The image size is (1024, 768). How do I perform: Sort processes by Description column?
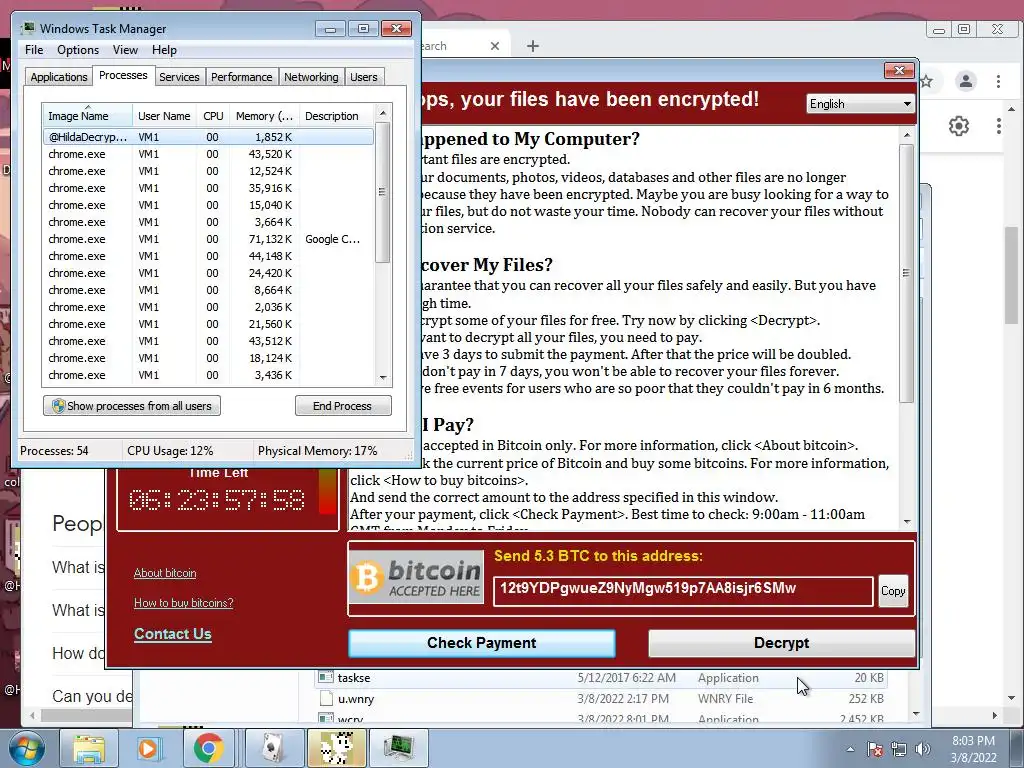click(x=336, y=116)
